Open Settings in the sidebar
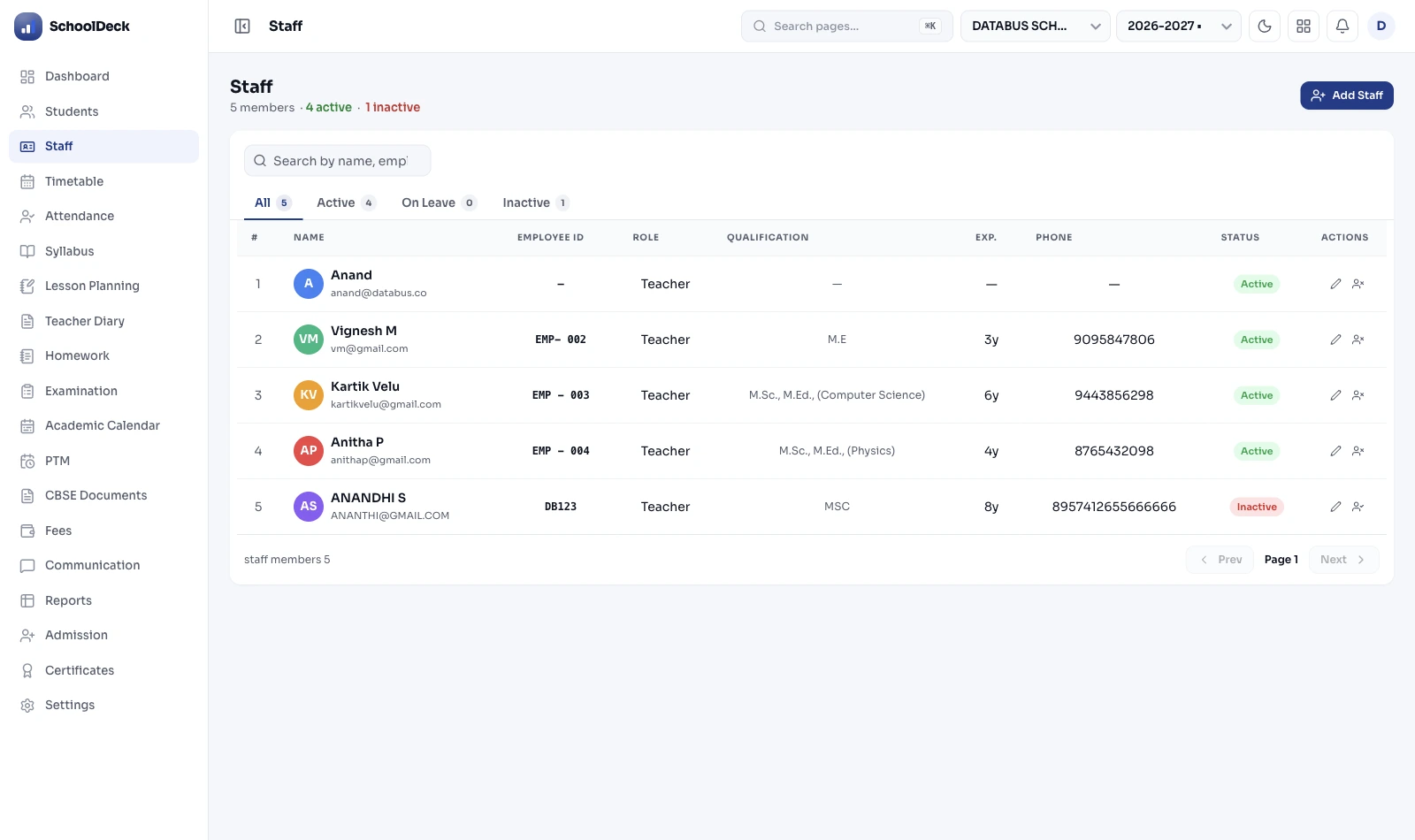Screen dimensions: 1415x840 (x=103, y=705)
